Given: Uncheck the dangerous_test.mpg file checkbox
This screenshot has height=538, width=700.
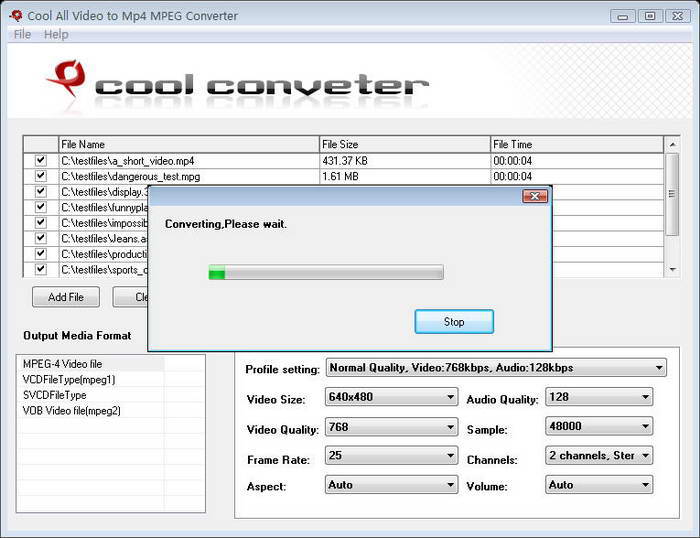Looking at the screenshot, I should (x=41, y=176).
